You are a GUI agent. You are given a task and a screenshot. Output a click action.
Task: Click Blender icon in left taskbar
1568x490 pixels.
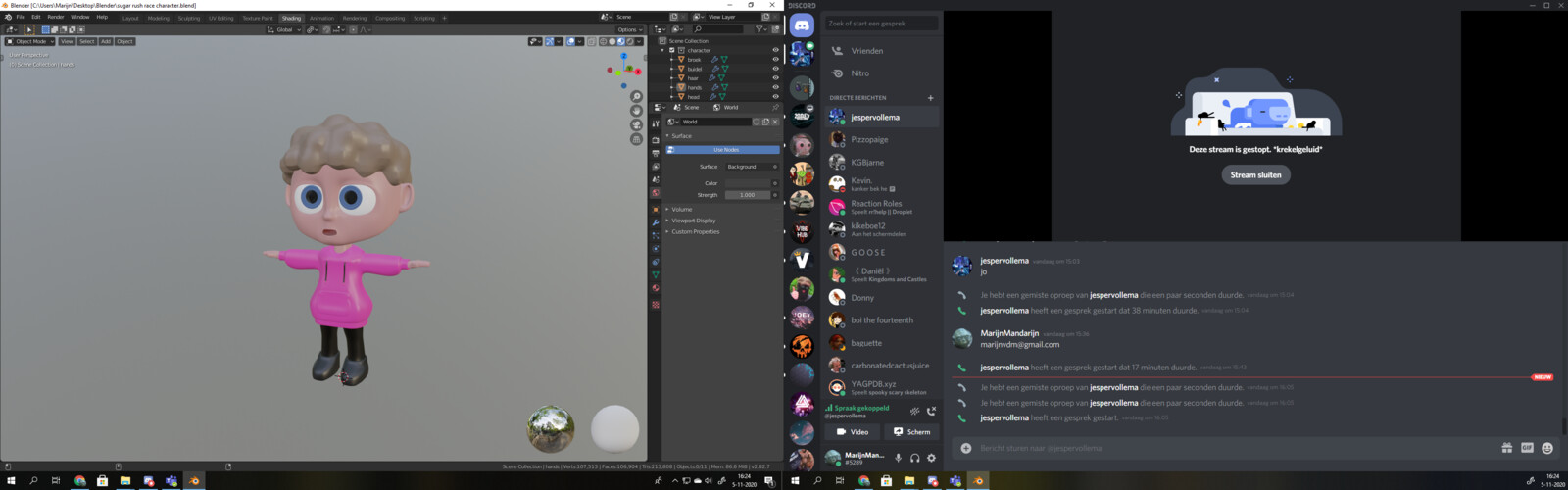coord(194,481)
